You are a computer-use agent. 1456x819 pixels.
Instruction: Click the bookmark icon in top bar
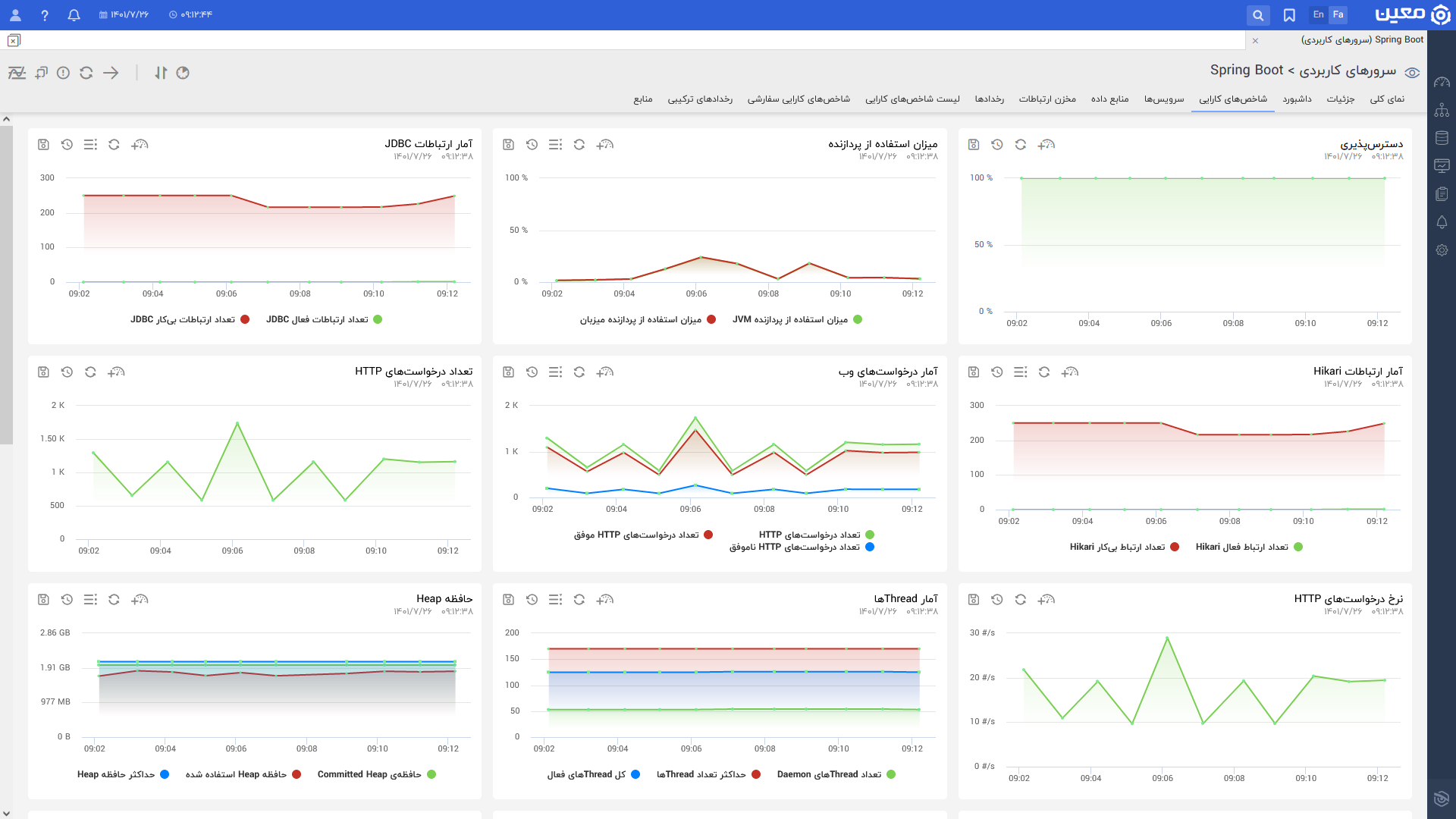coord(1289,15)
